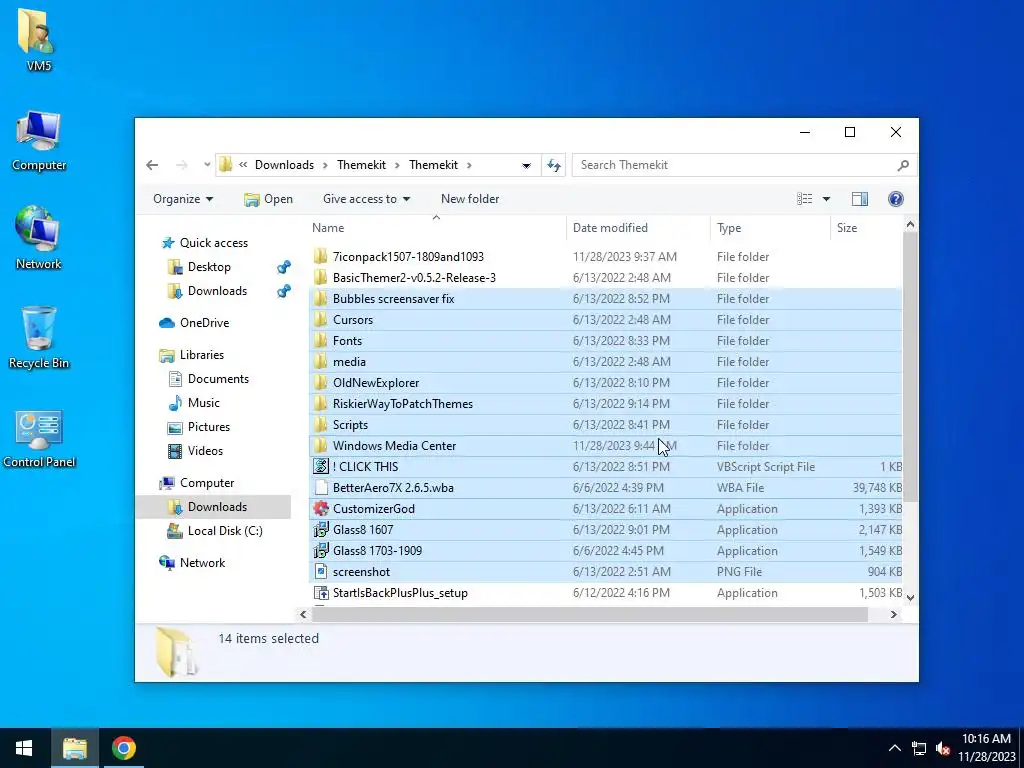
Task: Select the Recycle Bin desktop icon
Action: pos(39,338)
